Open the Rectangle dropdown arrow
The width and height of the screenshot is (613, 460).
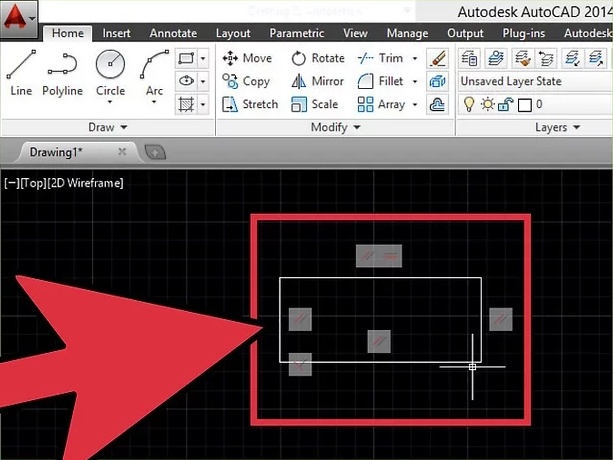tap(203, 59)
